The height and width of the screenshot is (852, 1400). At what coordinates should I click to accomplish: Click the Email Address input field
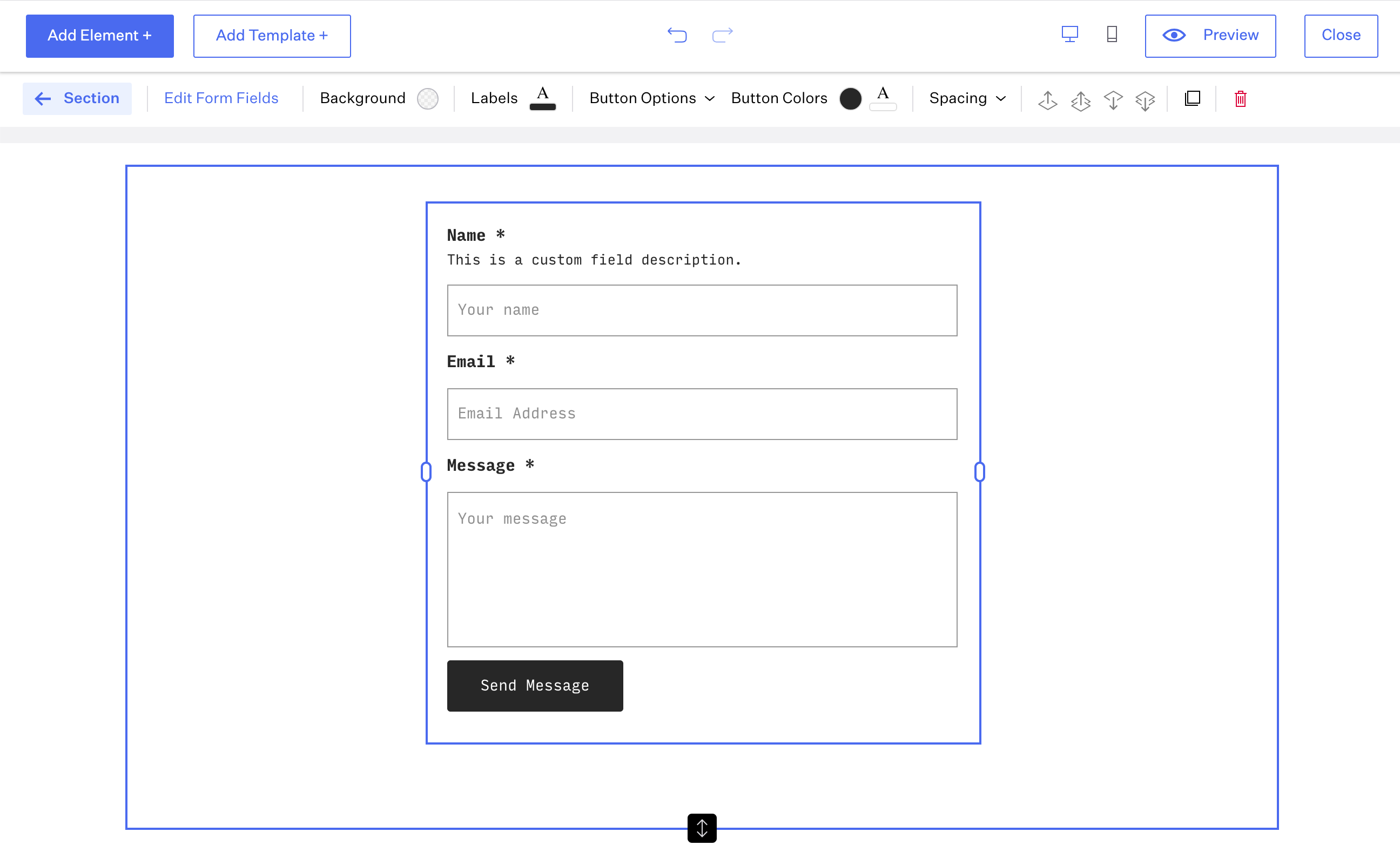click(702, 414)
